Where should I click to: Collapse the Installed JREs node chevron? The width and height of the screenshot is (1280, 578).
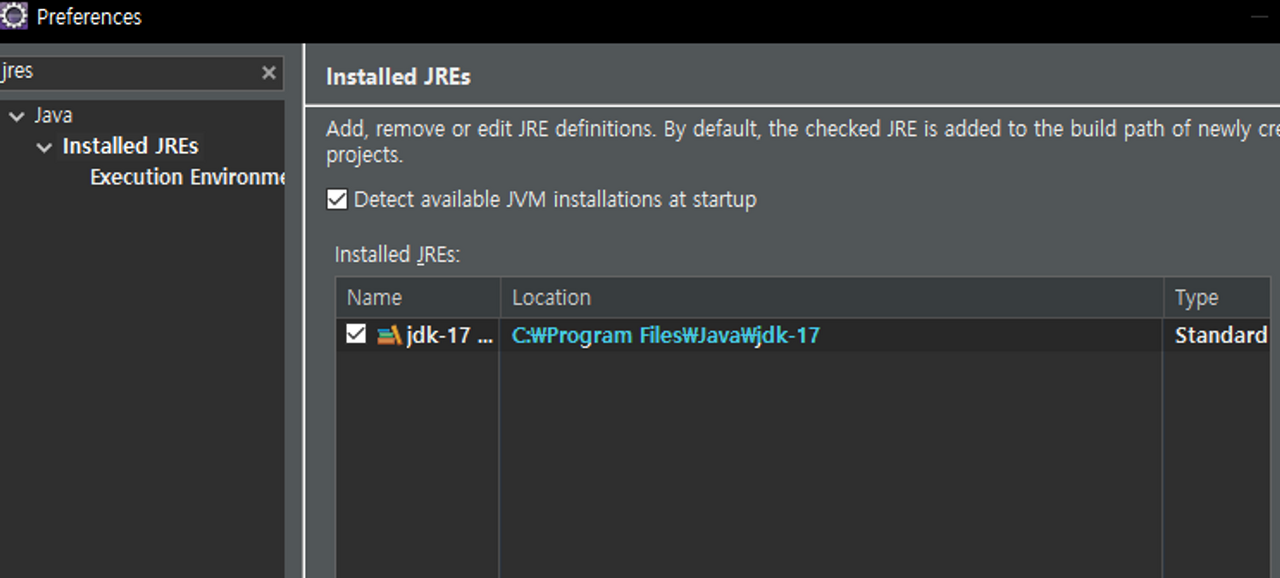click(x=44, y=147)
